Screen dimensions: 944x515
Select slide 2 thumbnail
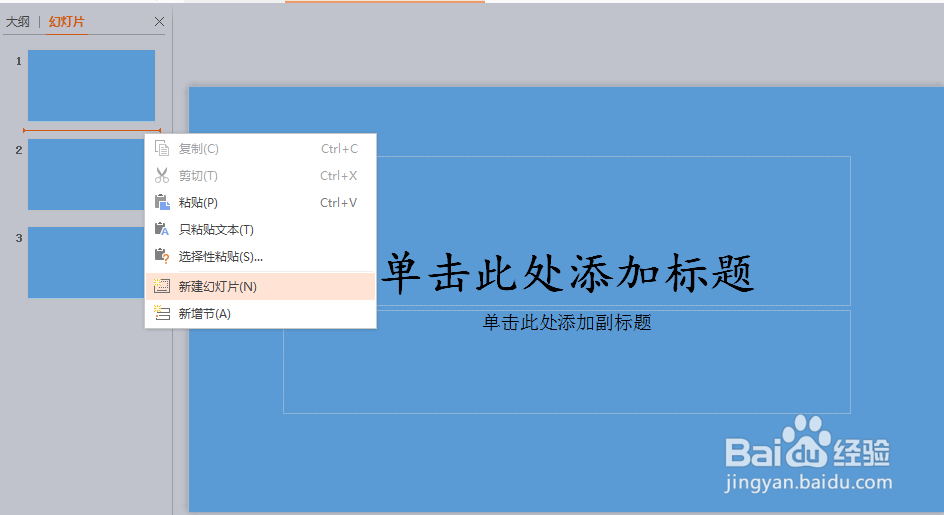coord(86,175)
